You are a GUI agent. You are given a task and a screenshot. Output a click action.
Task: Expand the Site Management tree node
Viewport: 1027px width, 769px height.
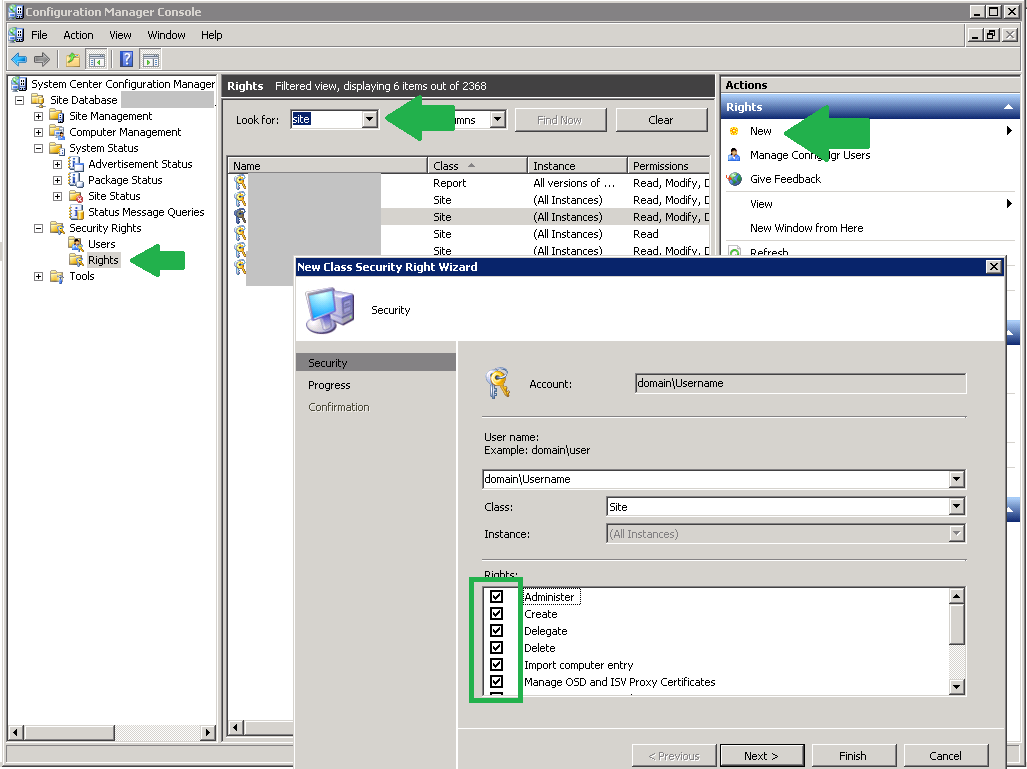click(x=37, y=115)
